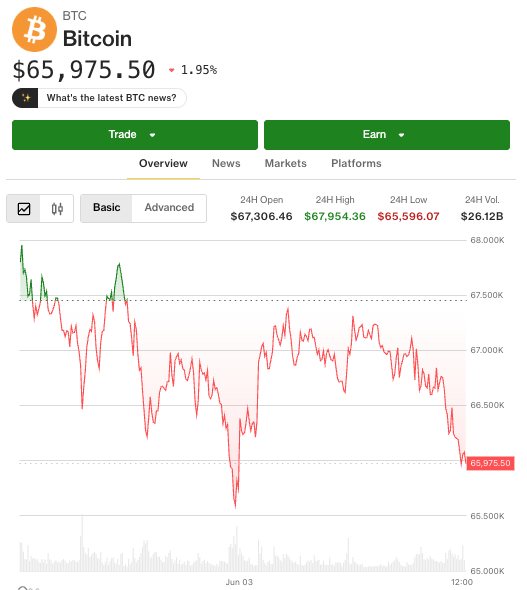Viewport: 527px width, 590px height.
Task: Click the 65.500K axis label
Action: click(487, 516)
